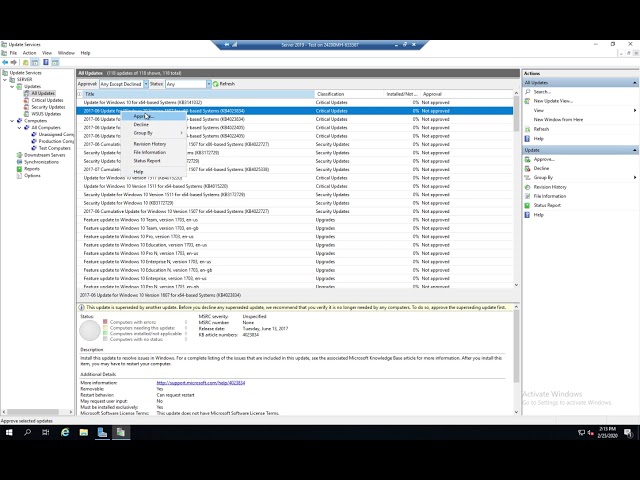Screen dimensions: 640x480
Task: Open the support.microsoft.com help link
Action: point(201,383)
